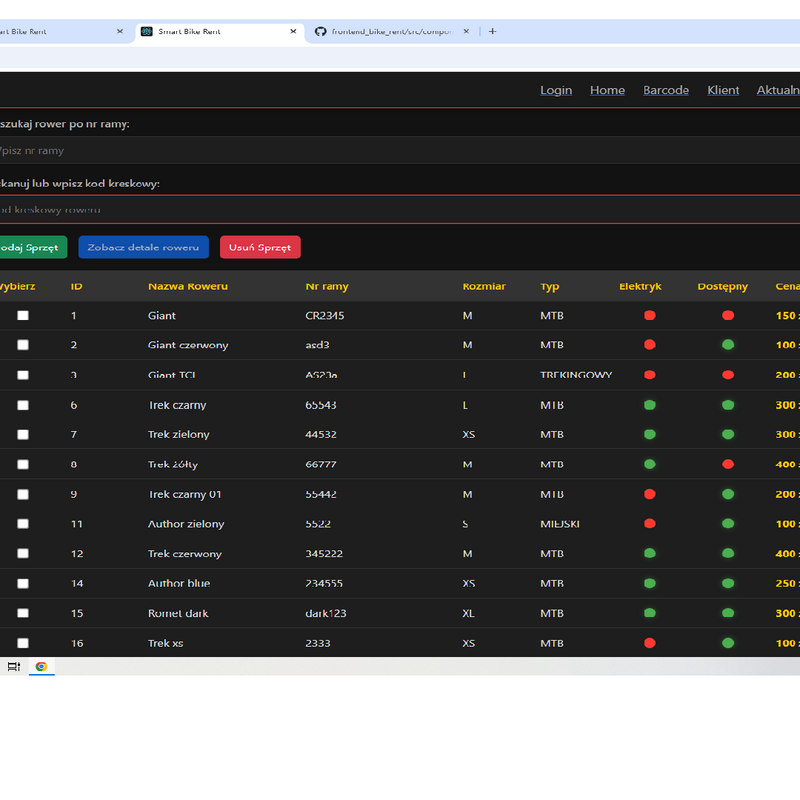Viewport: 800px width, 800px height.
Task: Go to the Klient page
Action: (x=723, y=90)
